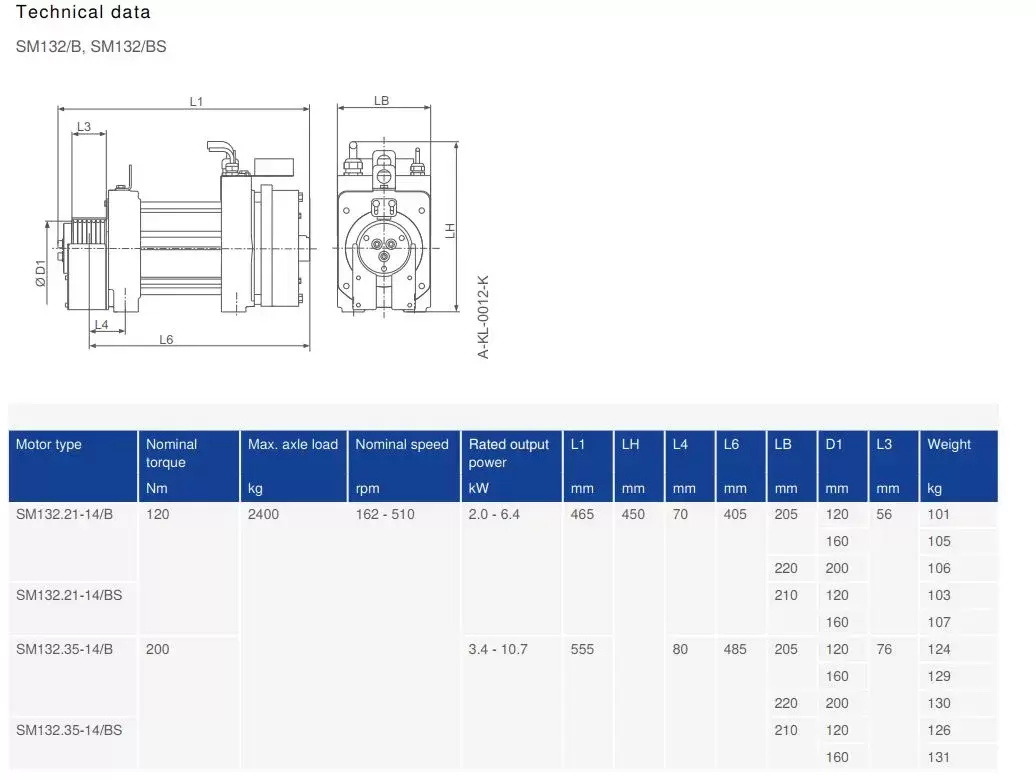
Task: Click the weight value "106"
Action: 939,569
